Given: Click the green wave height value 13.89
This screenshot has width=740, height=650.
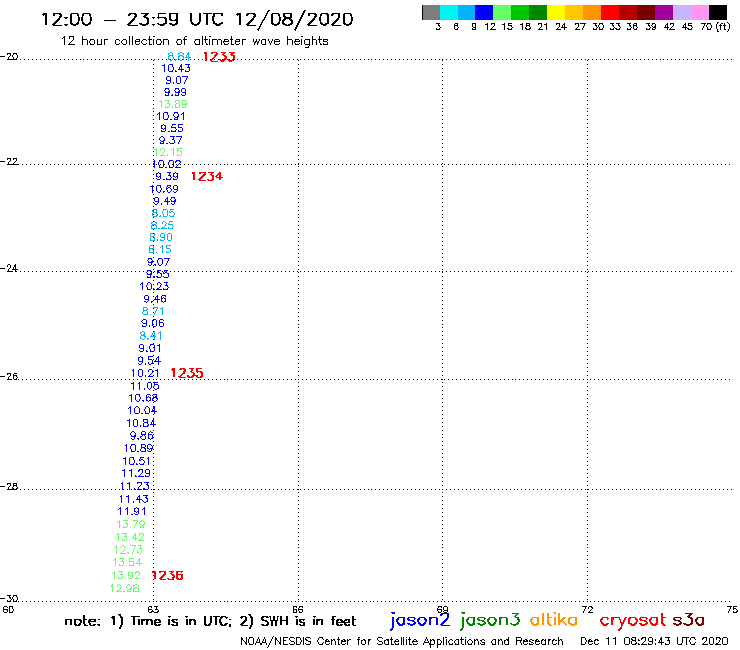Looking at the screenshot, I should point(173,104).
